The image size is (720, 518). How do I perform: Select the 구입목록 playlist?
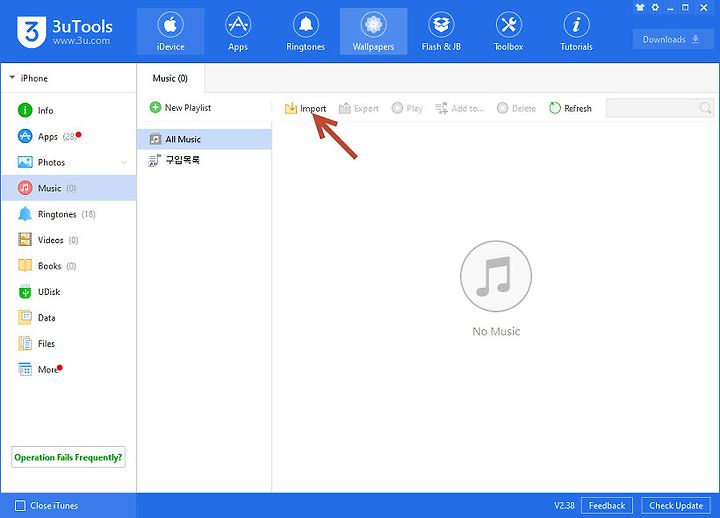(204, 160)
